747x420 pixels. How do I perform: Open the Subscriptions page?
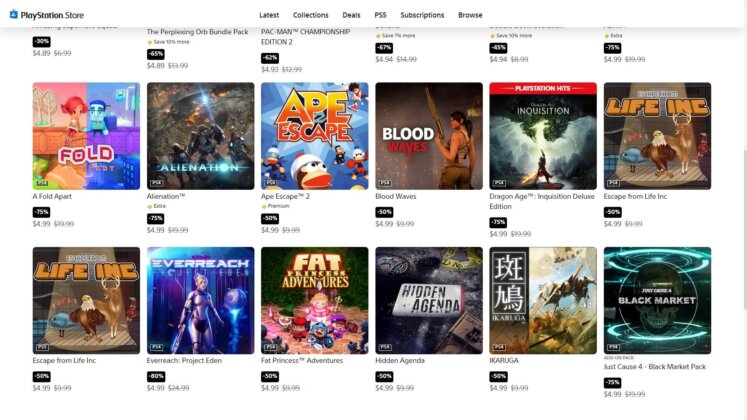coord(422,15)
